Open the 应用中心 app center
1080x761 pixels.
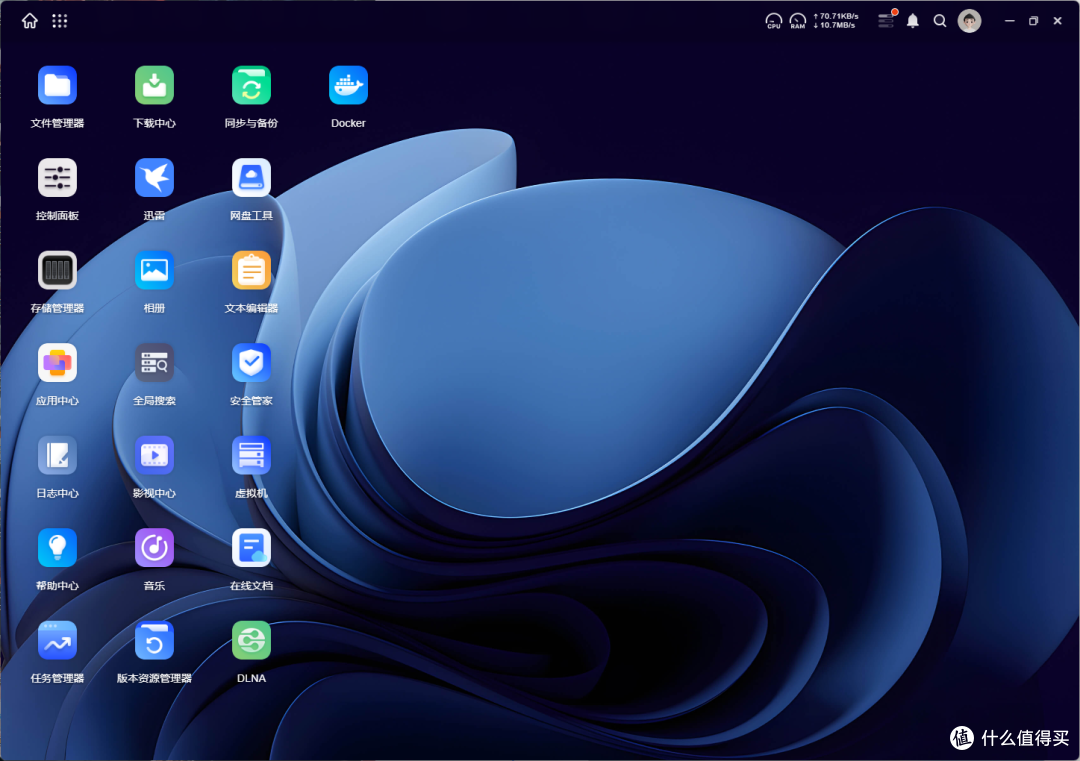click(57, 363)
